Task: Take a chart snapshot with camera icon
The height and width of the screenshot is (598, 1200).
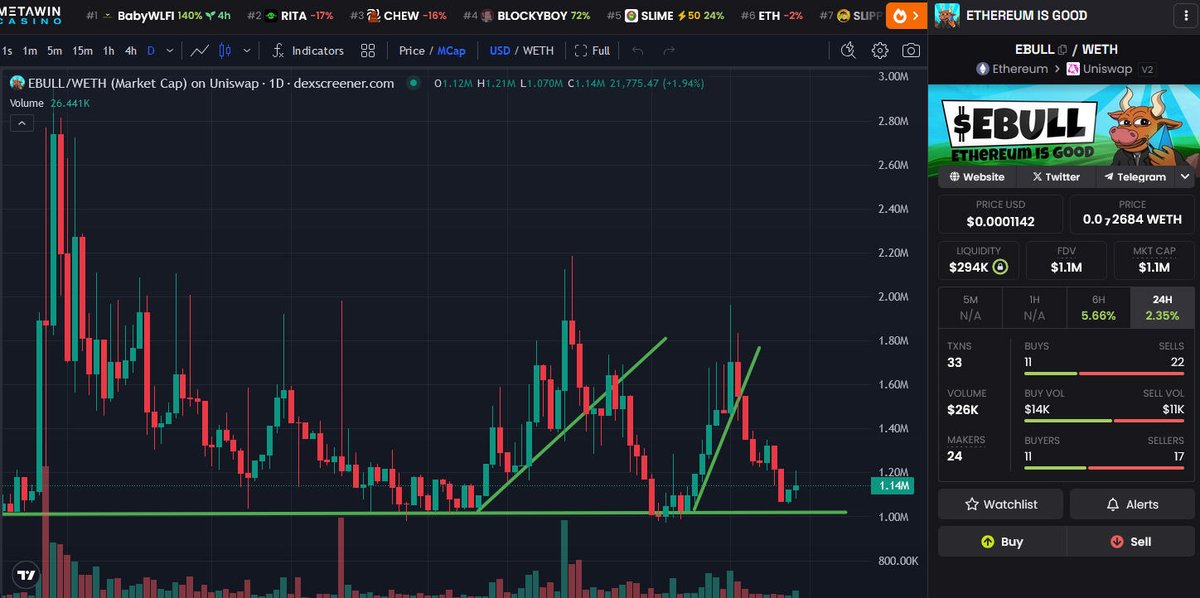Action: [x=911, y=50]
